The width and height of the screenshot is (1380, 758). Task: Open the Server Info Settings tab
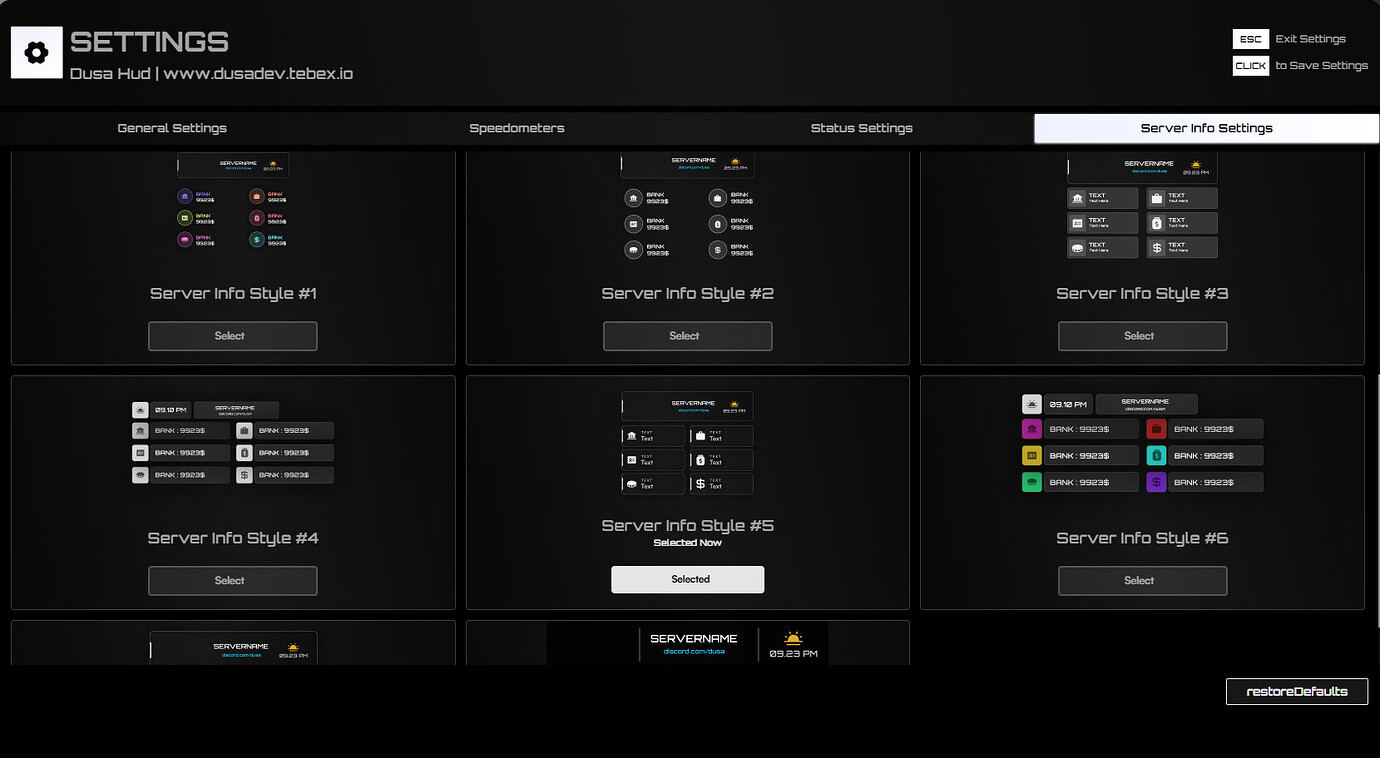coord(1206,128)
